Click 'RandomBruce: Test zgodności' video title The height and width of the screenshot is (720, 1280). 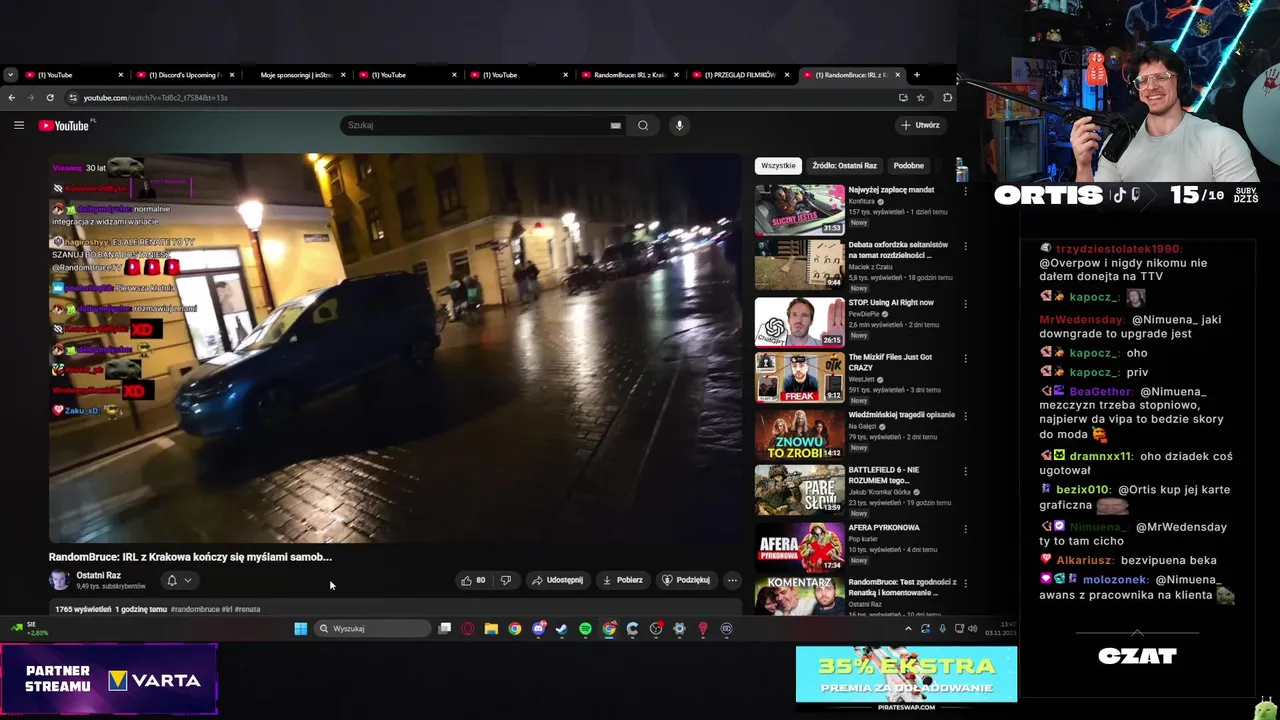902,587
